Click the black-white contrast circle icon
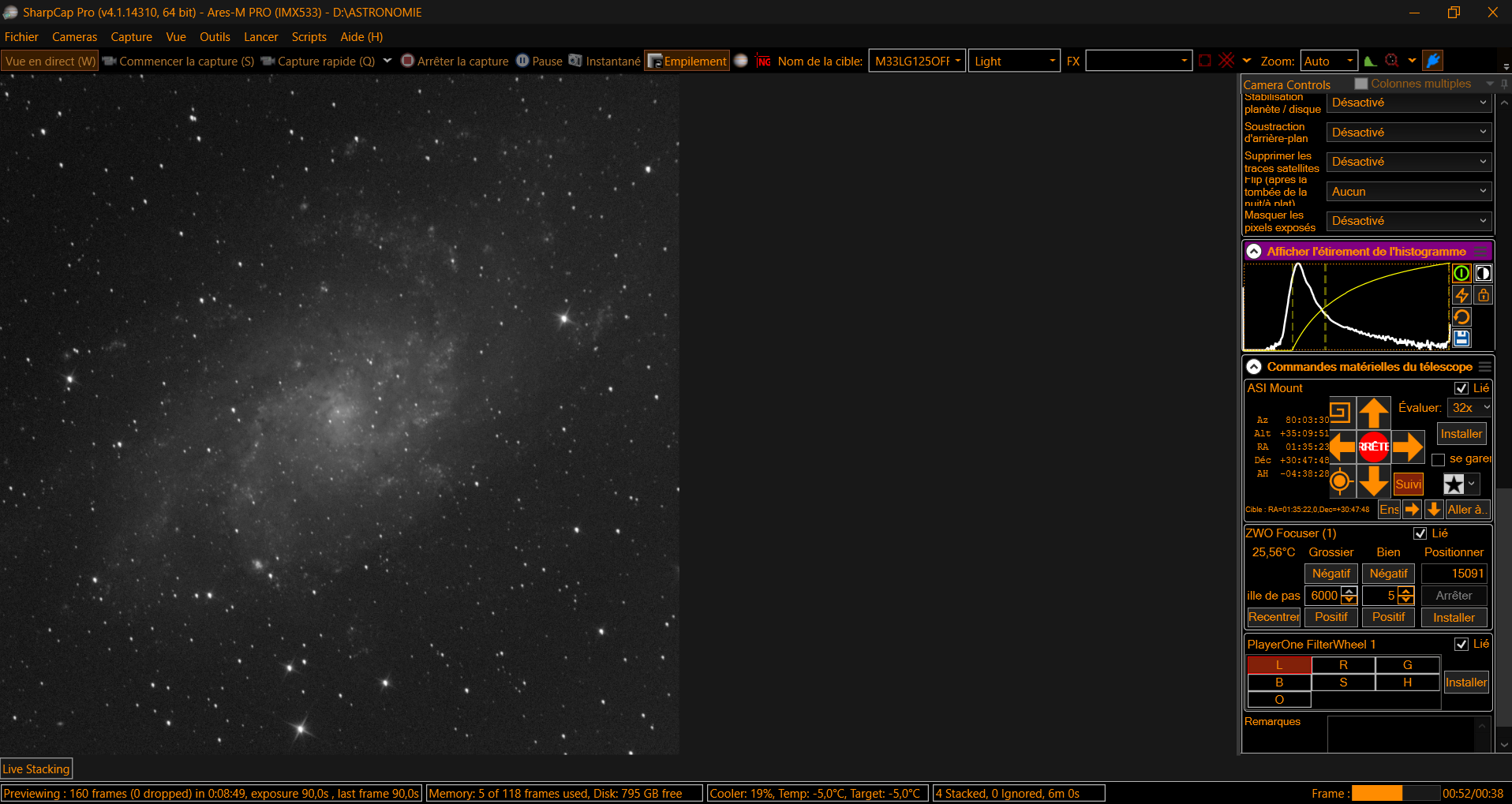The image size is (1512, 804). pos(1484,273)
